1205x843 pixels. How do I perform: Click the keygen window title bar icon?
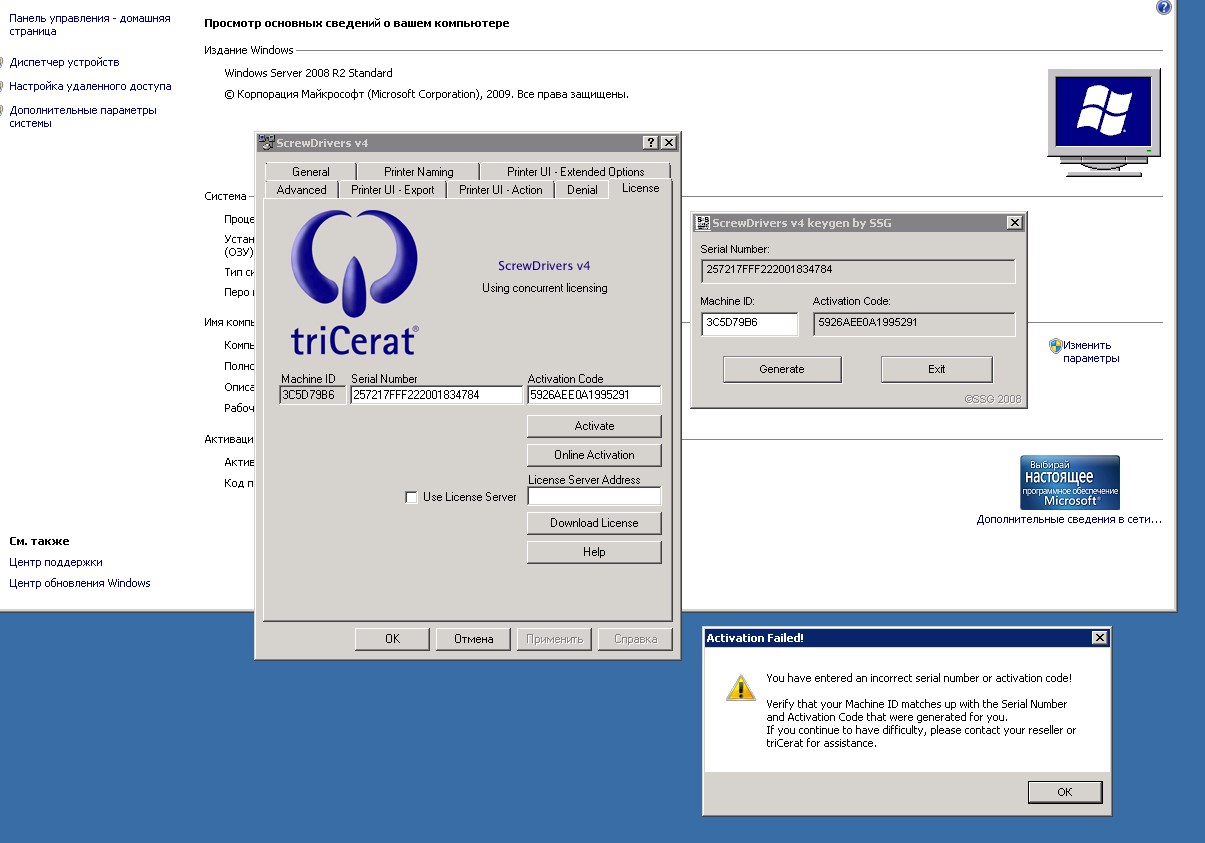[x=702, y=223]
